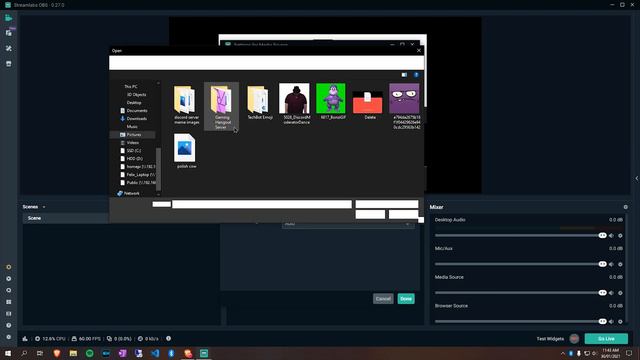Select the polish cow file
The width and height of the screenshot is (640, 360).
[186, 151]
